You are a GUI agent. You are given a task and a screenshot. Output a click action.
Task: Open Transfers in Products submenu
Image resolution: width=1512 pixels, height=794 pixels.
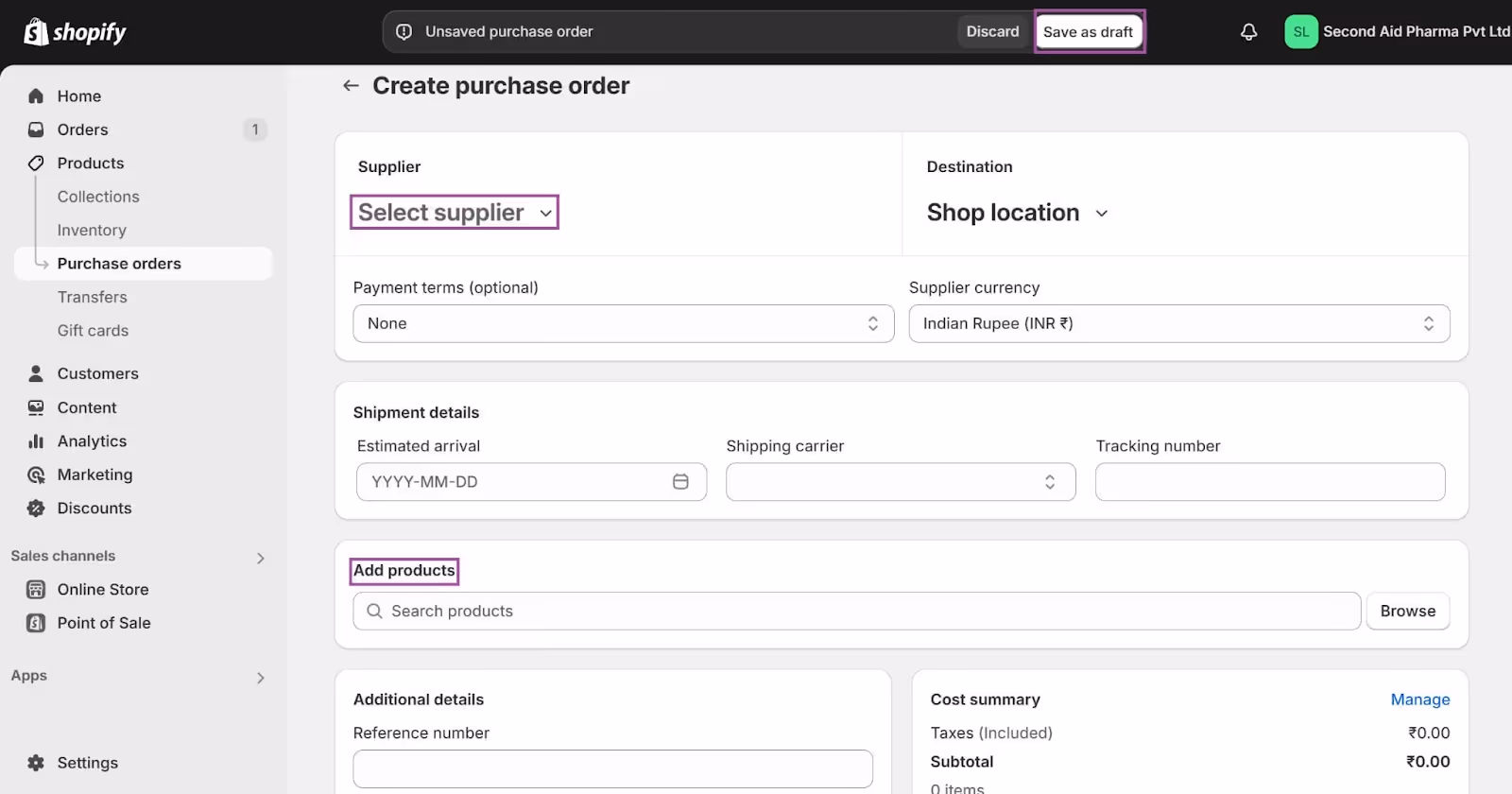pyautogui.click(x=93, y=298)
